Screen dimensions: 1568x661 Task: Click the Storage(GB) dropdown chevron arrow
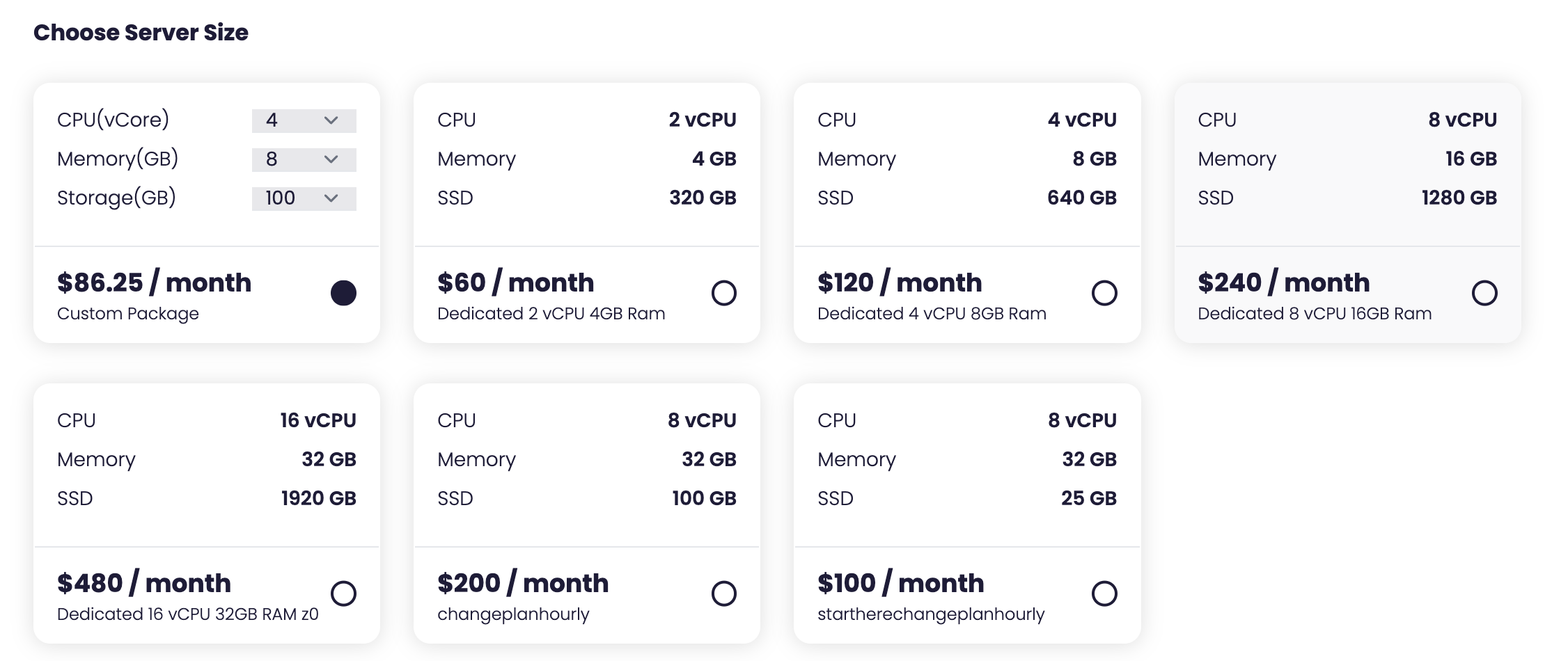[331, 198]
